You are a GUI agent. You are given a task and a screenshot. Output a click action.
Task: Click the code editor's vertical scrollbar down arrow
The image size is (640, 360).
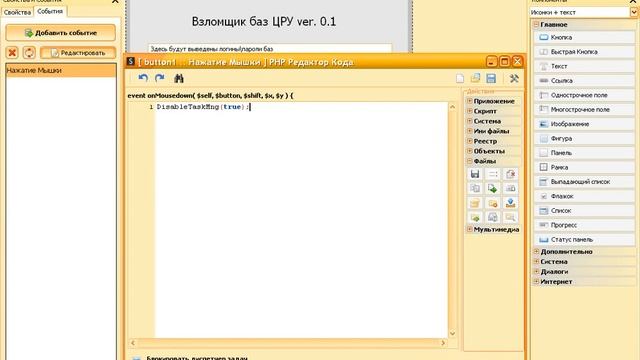click(452, 333)
